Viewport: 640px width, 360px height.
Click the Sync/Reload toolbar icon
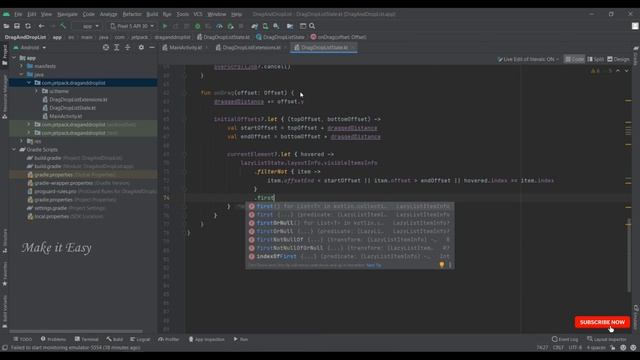point(28,26)
